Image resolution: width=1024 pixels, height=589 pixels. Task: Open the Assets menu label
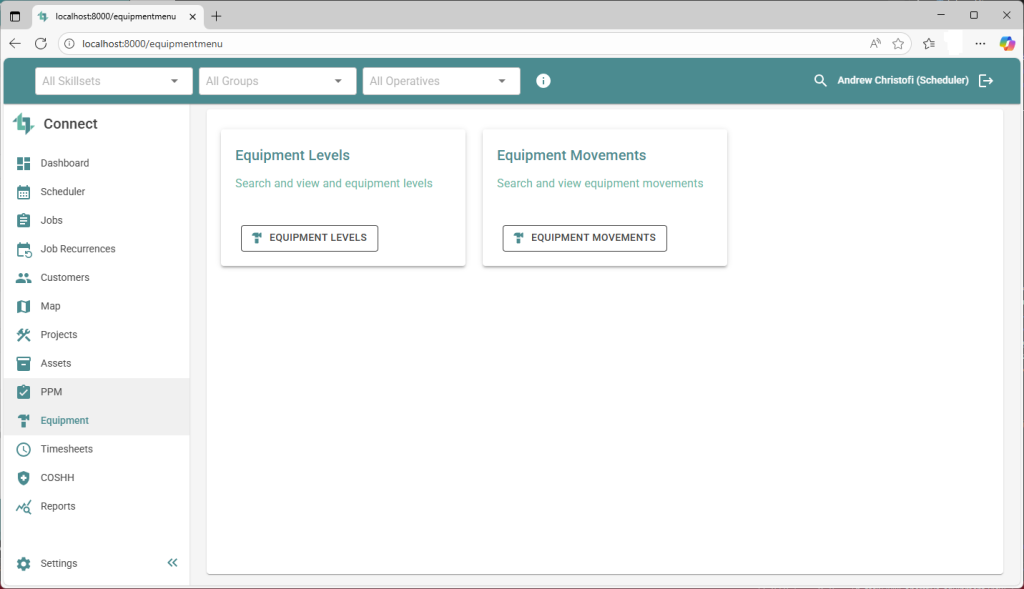tap(56, 364)
